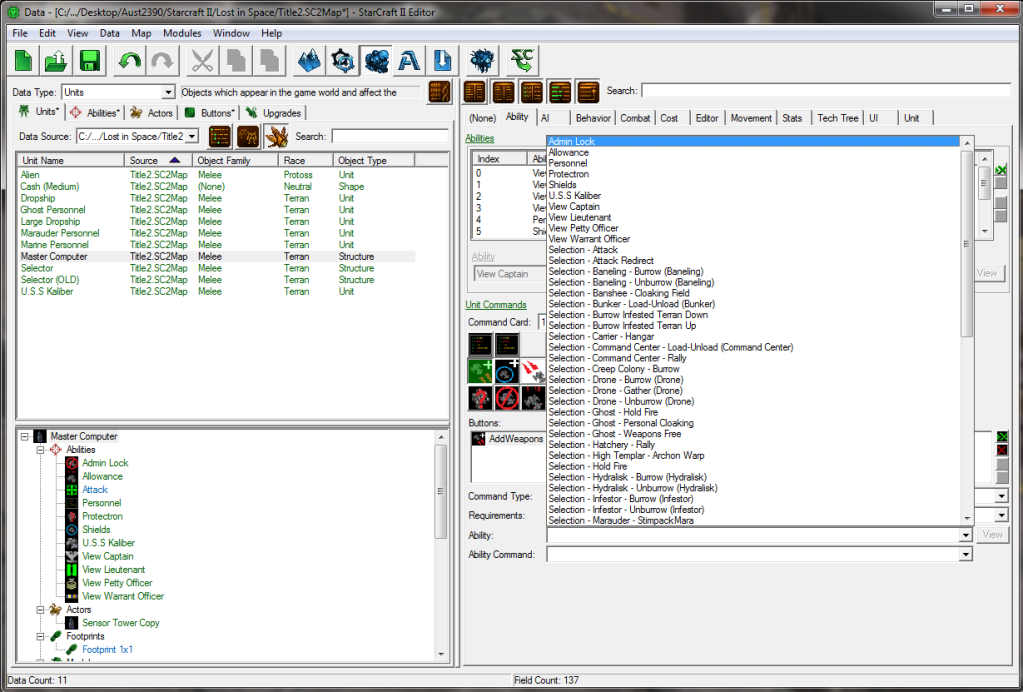This screenshot has width=1023, height=692.
Task: Click the red question mark command card button
Action: [x=480, y=398]
